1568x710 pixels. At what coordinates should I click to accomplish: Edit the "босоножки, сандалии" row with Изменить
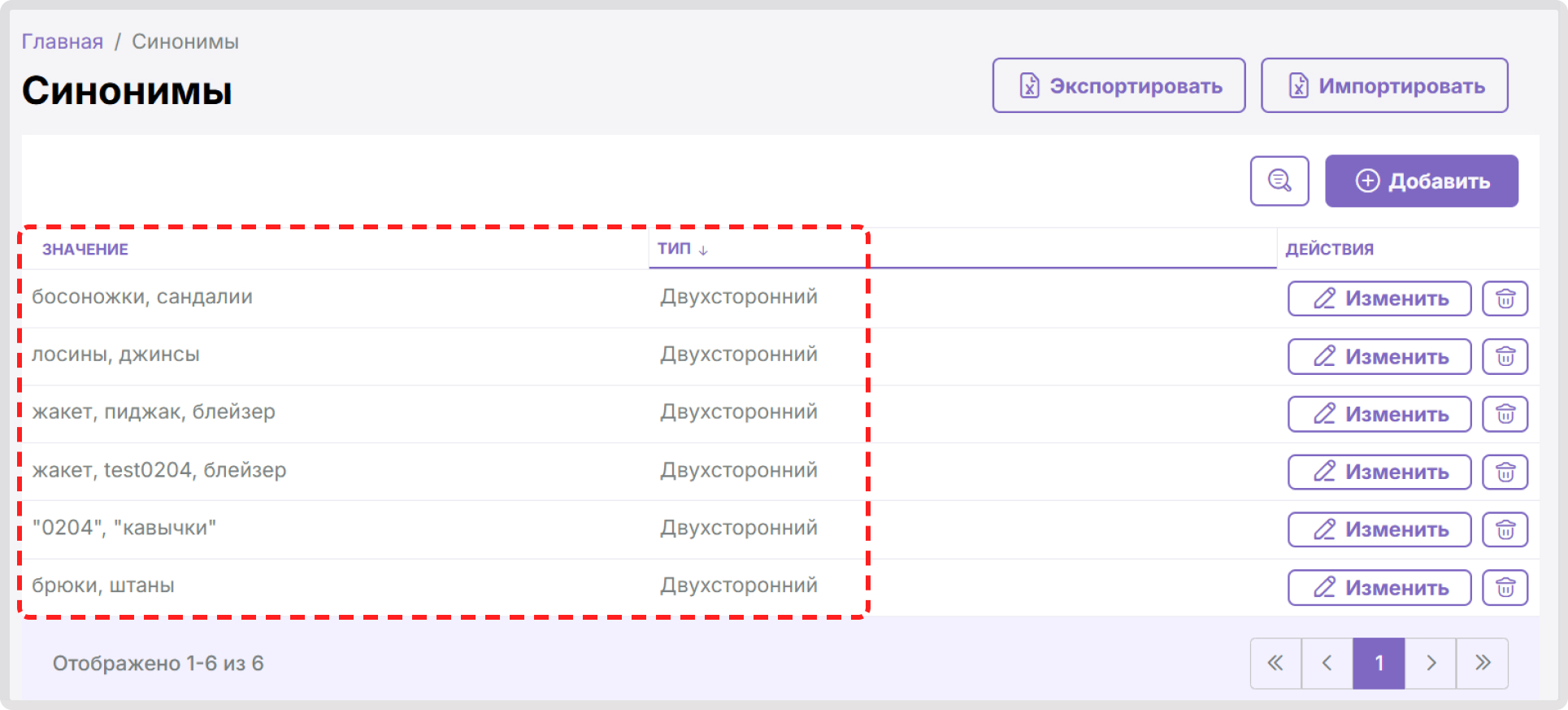[1379, 298]
